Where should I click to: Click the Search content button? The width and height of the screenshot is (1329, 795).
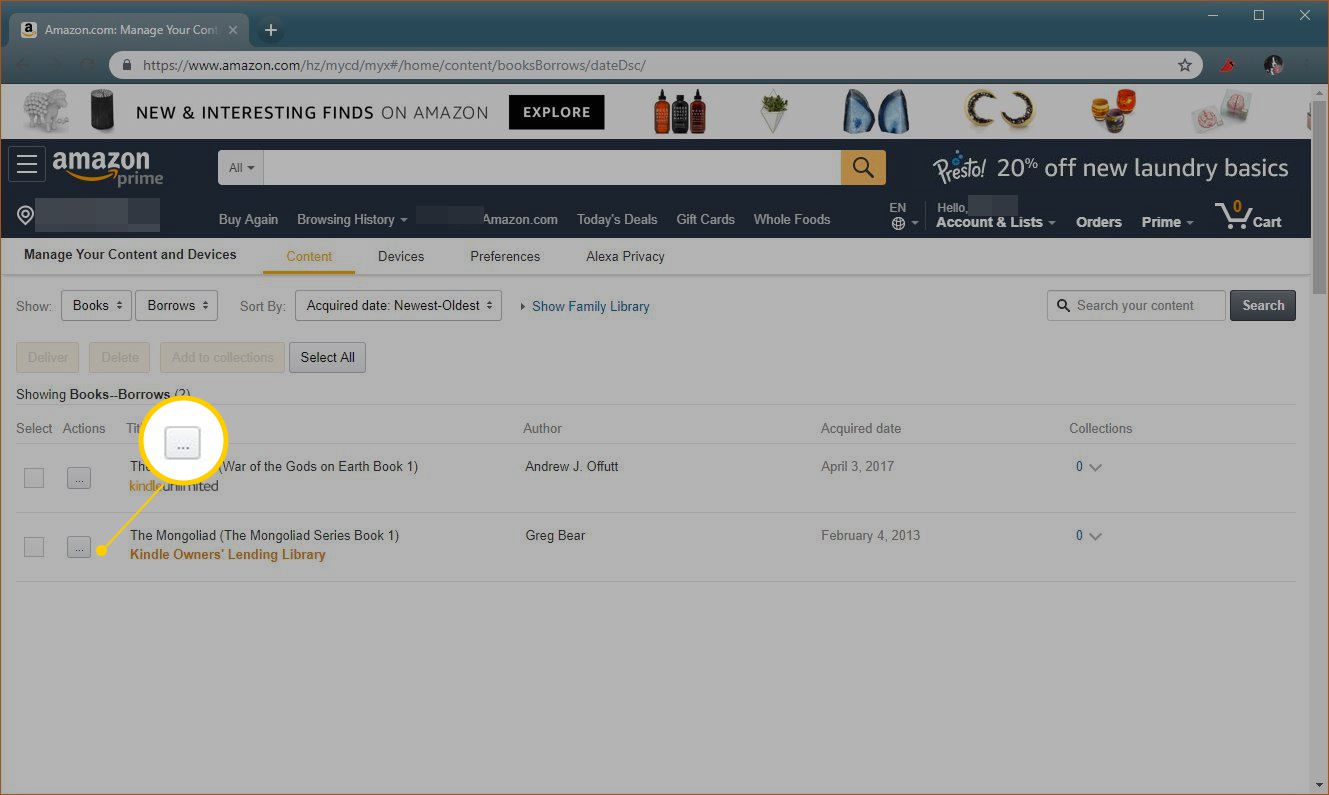coord(1263,306)
